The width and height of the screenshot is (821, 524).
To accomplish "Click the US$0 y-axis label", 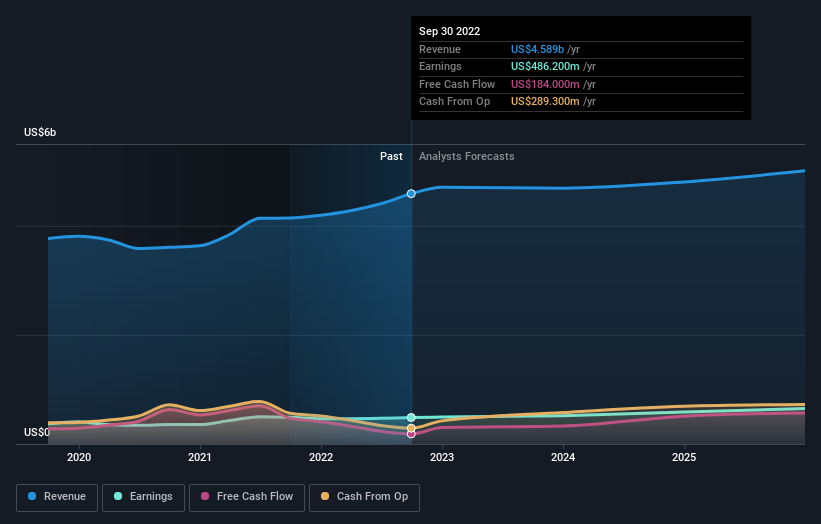I will point(37,432).
